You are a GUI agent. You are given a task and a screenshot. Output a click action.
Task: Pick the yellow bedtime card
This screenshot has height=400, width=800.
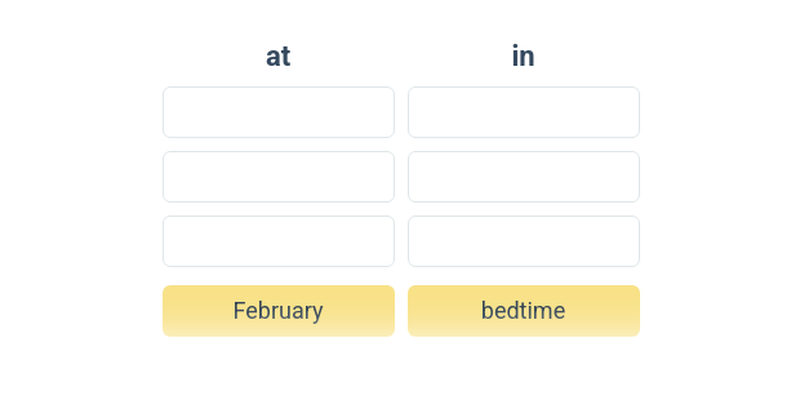523,311
